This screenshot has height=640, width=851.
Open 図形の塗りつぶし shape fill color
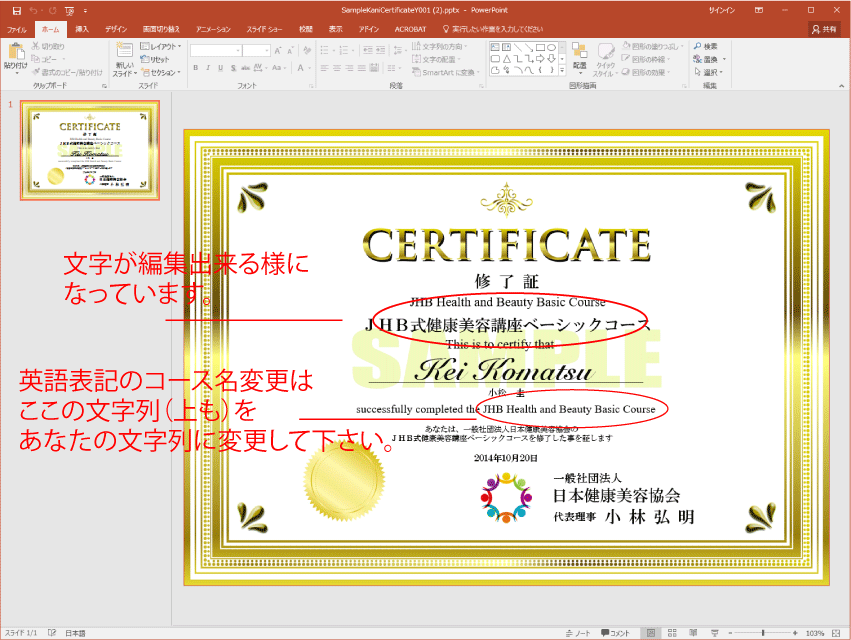click(652, 46)
